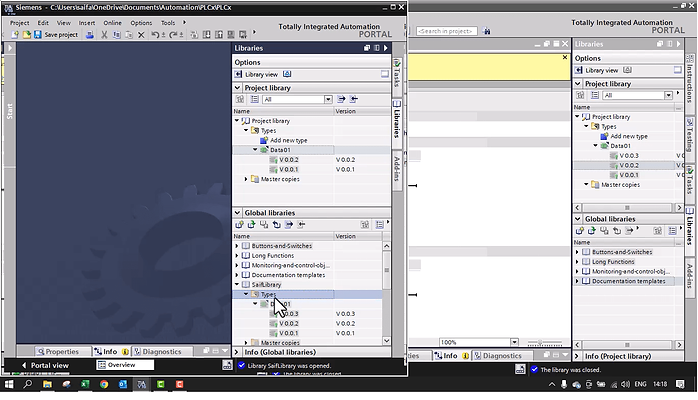The width and height of the screenshot is (698, 400).
Task: Open the Insert menu
Action: point(87,23)
